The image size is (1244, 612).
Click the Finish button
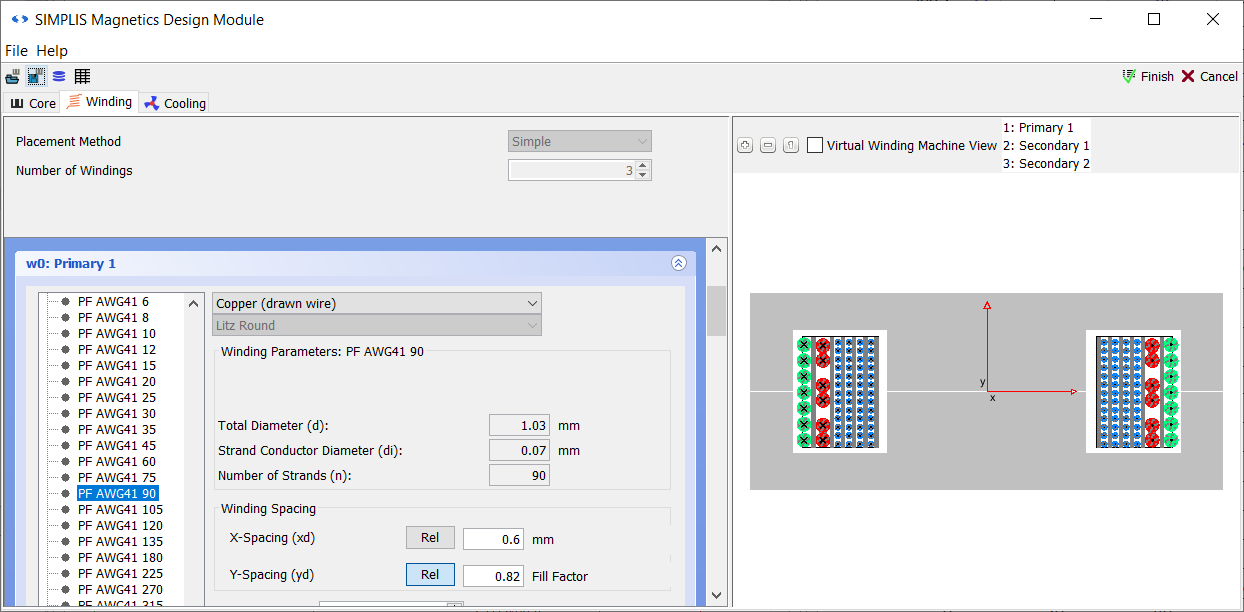1148,77
